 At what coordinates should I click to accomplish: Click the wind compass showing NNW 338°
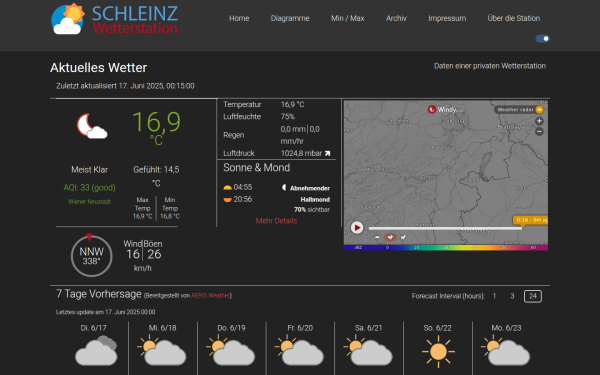(x=91, y=256)
